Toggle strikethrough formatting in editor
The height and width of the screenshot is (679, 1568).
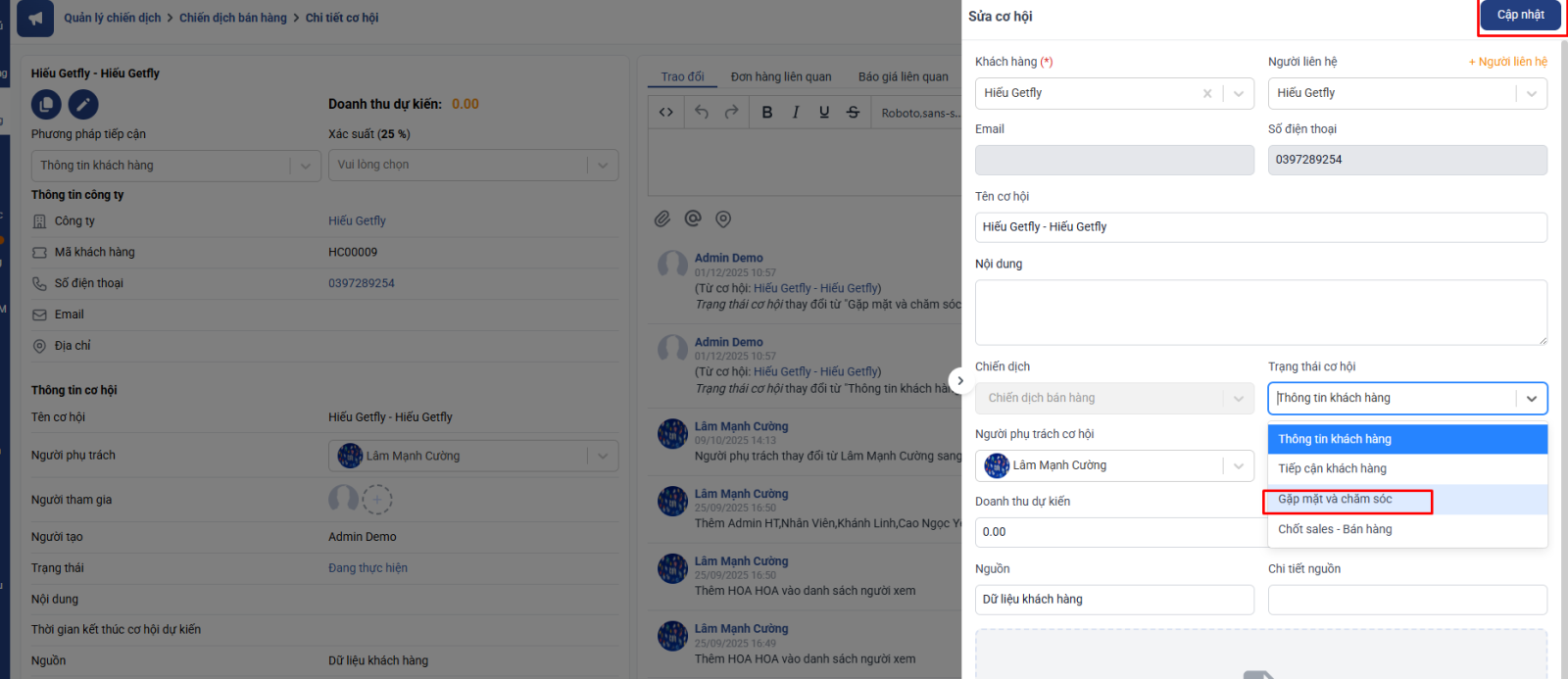point(853,113)
